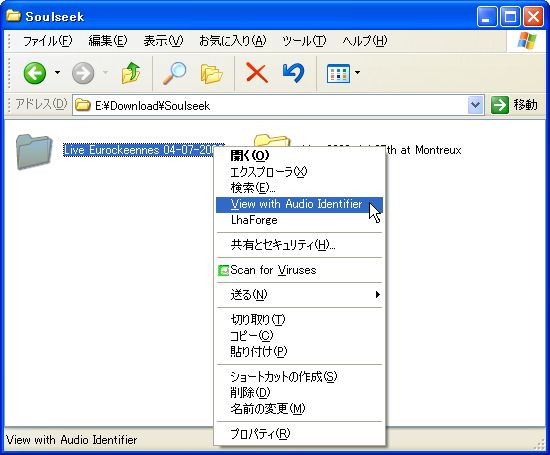
Task: Open the ファイル(F) menu
Action: 47,41
